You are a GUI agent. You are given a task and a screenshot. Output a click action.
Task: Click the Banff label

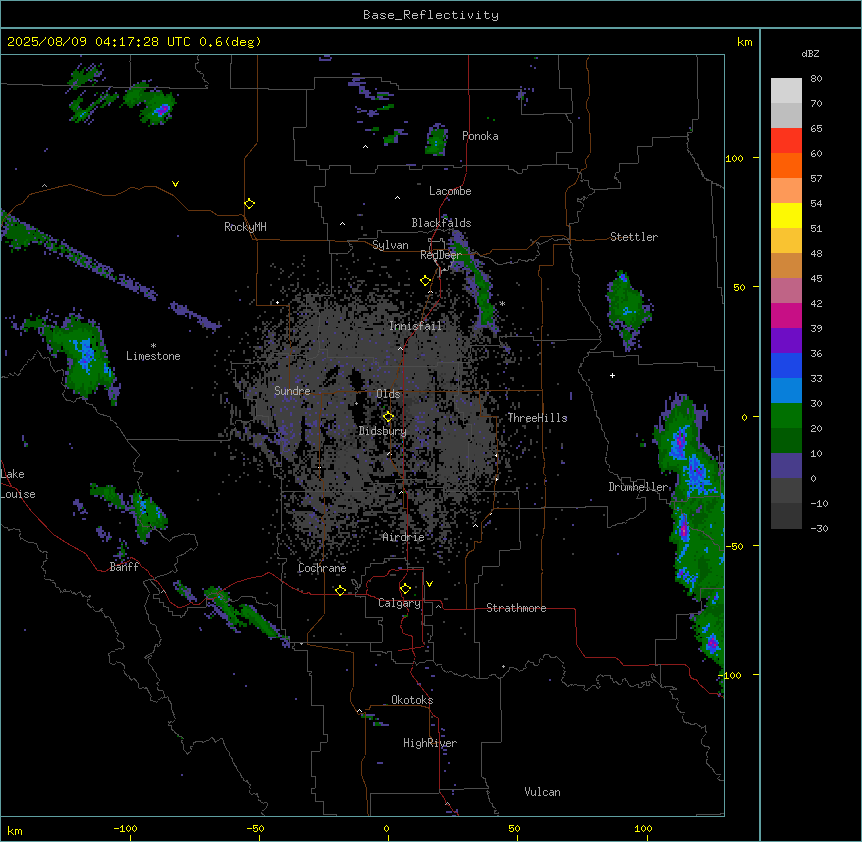[x=124, y=567]
